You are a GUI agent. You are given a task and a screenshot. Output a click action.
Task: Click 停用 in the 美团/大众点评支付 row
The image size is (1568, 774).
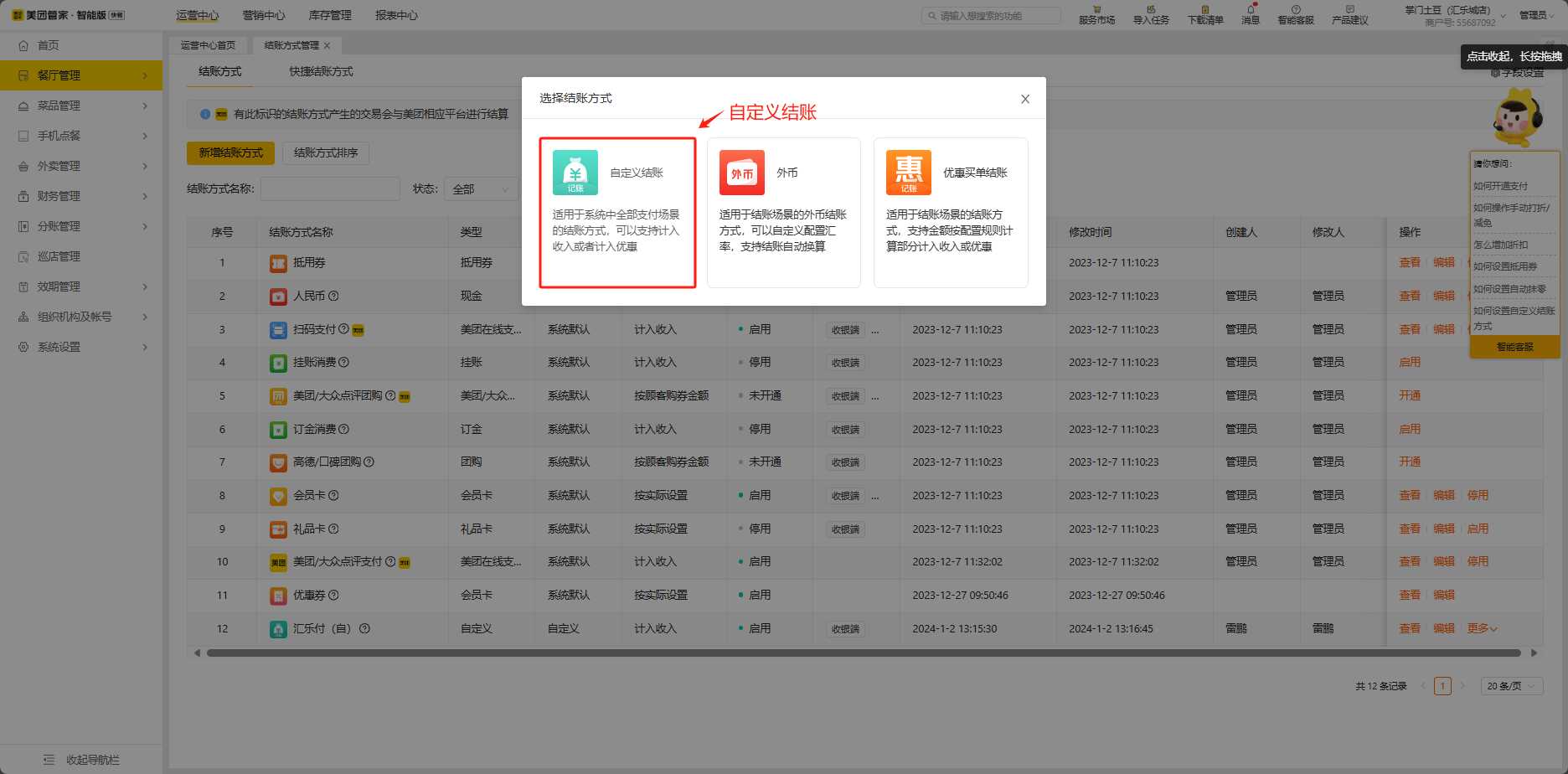pyautogui.click(x=1478, y=561)
